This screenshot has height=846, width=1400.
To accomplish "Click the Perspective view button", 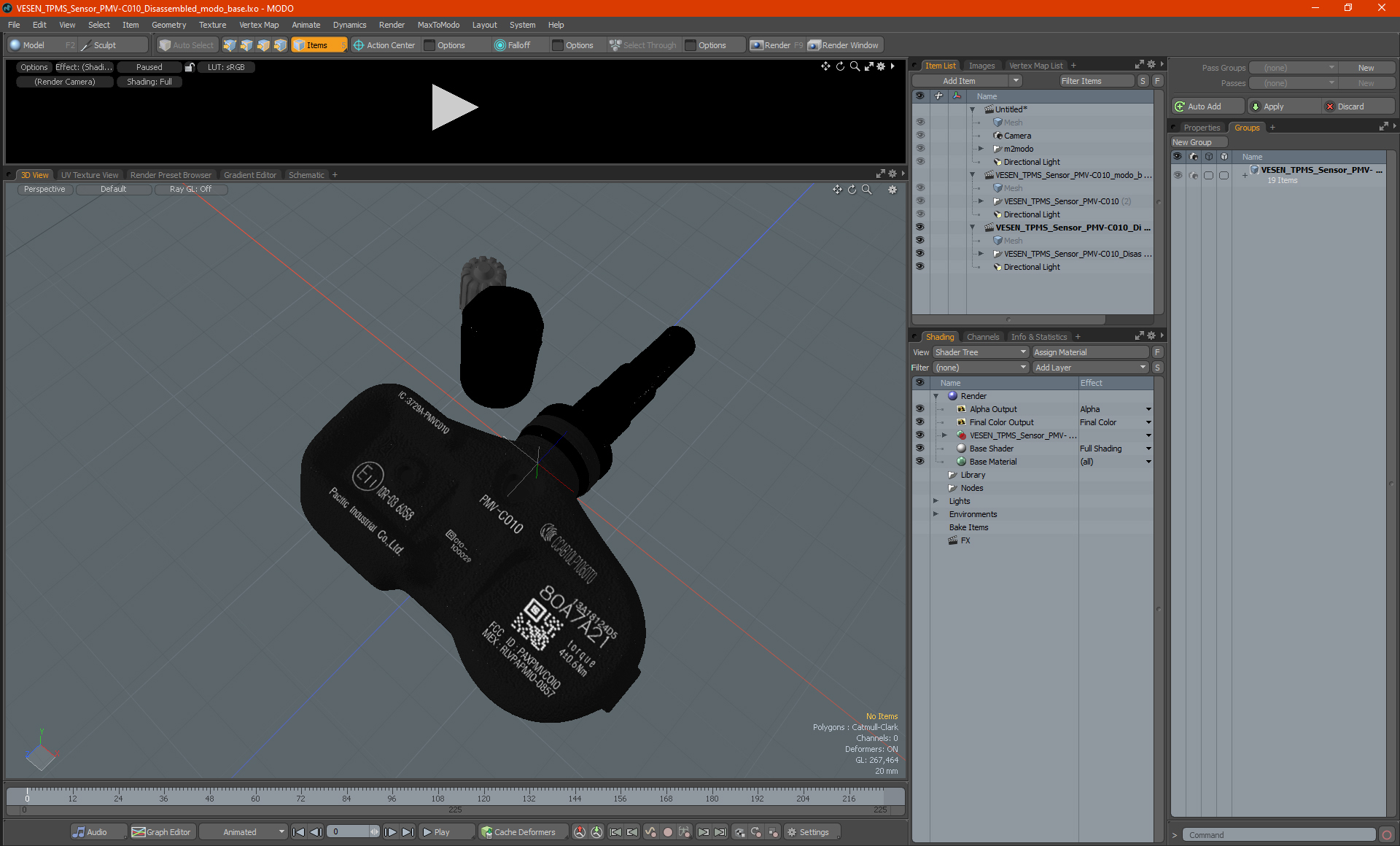I will click(x=44, y=189).
